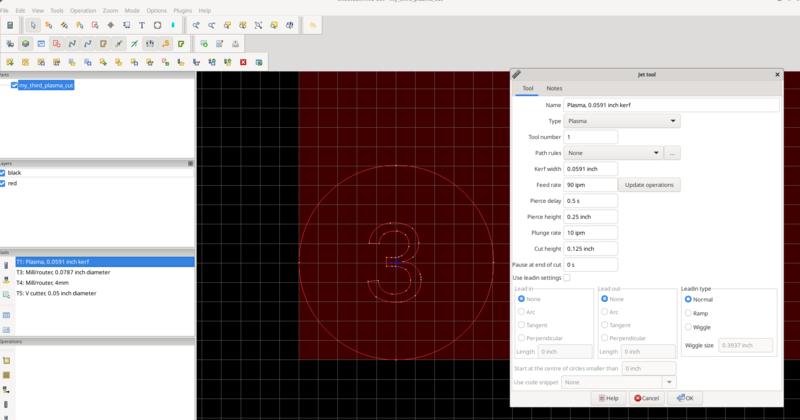Open the Plugins menu

(x=182, y=10)
